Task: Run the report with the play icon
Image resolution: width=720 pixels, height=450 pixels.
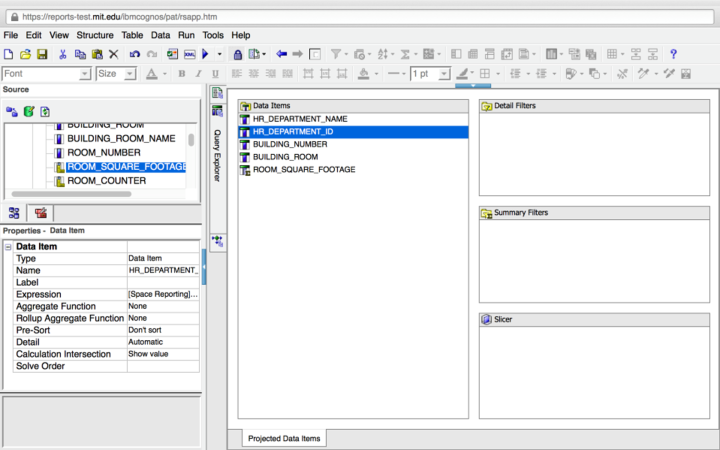Action: click(205, 54)
